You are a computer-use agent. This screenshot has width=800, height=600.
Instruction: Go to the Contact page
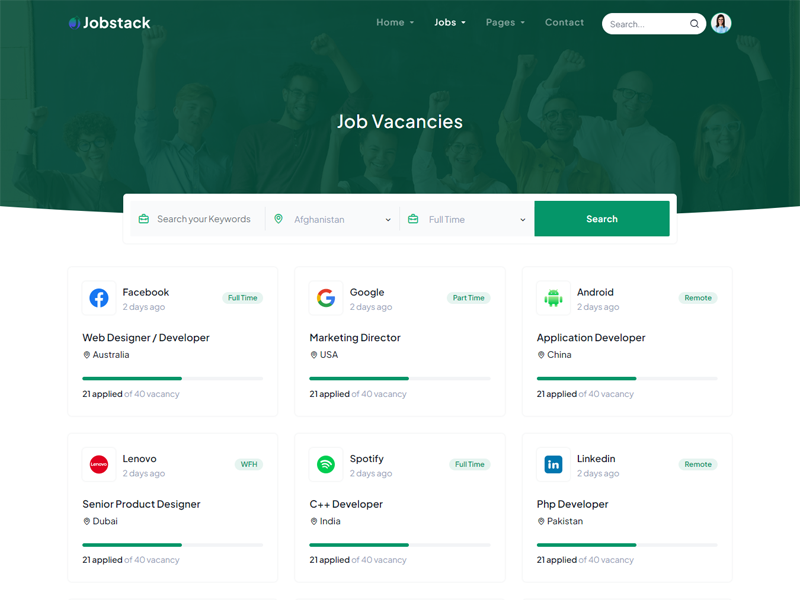[x=564, y=22]
